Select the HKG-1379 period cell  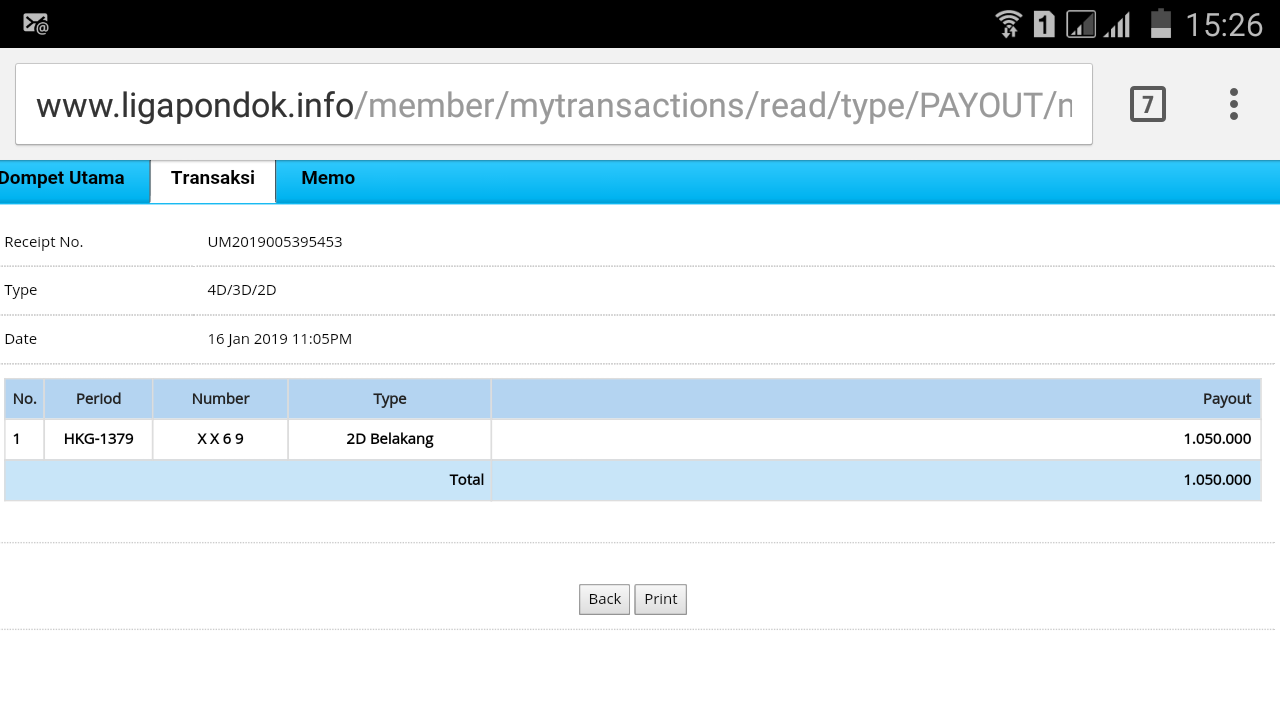coord(98,439)
